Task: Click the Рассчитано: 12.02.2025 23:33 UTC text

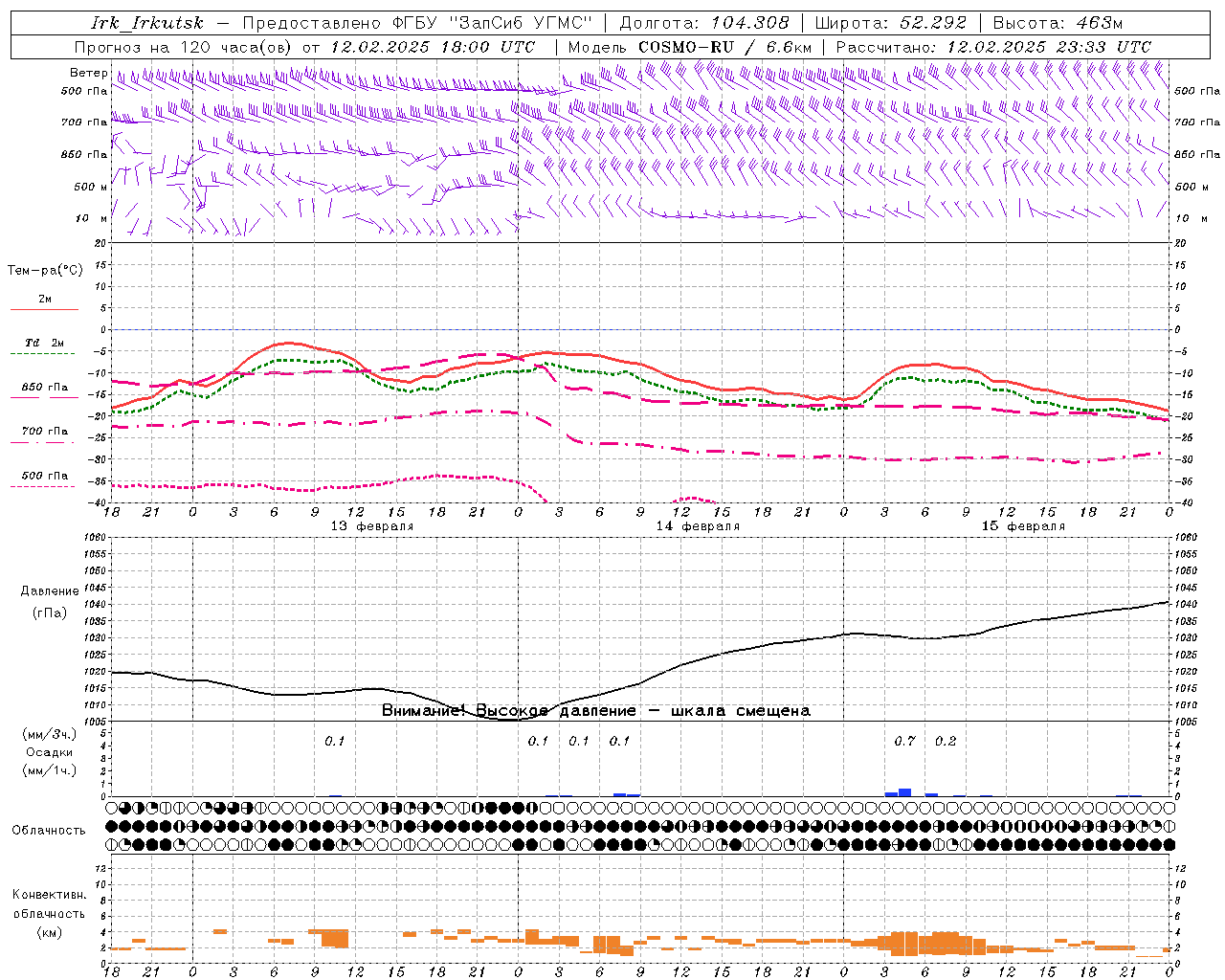Action: click(x=993, y=47)
